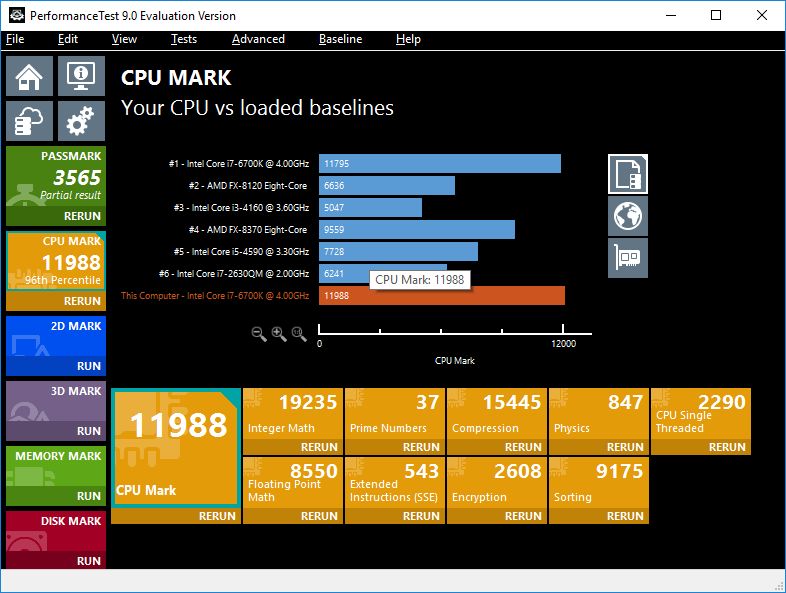Click the AMD FX-8120 baseline bar

point(386,185)
